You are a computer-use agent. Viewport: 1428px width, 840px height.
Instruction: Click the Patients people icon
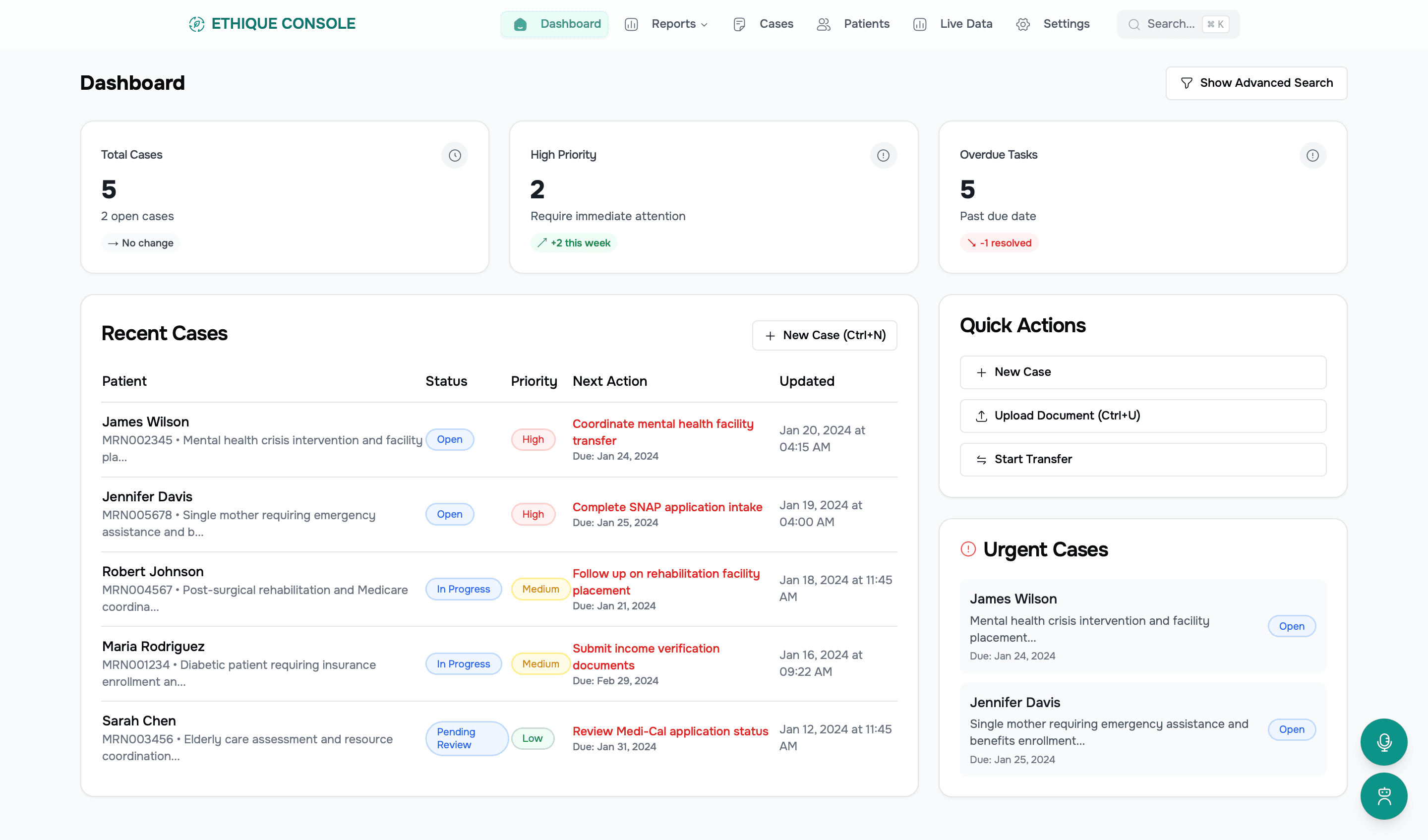824,24
